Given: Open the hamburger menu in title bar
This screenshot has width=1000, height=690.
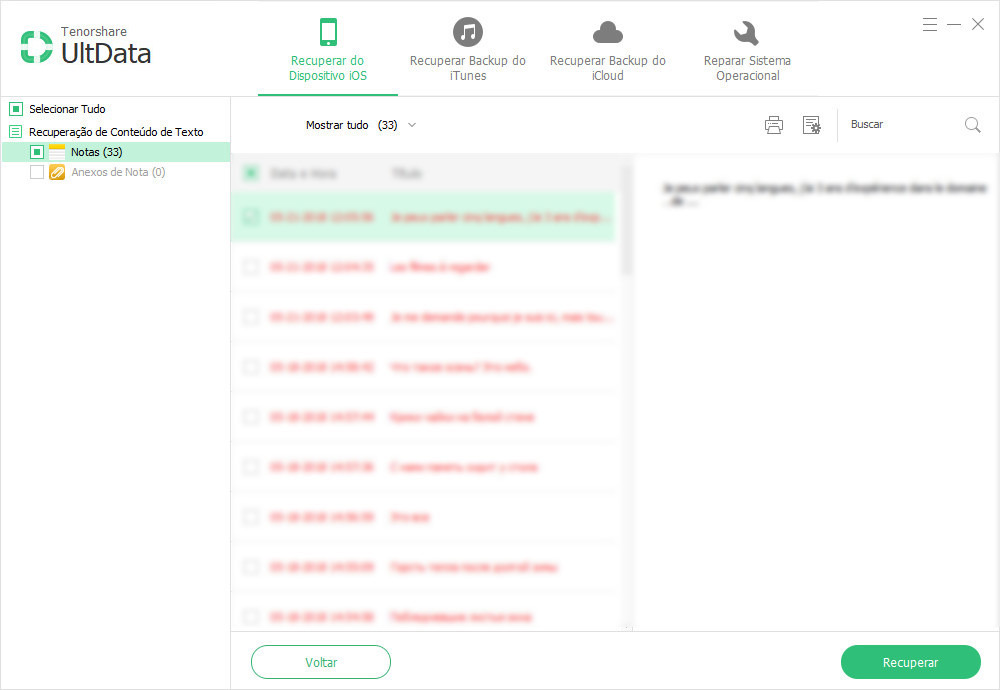Looking at the screenshot, I should [x=930, y=24].
